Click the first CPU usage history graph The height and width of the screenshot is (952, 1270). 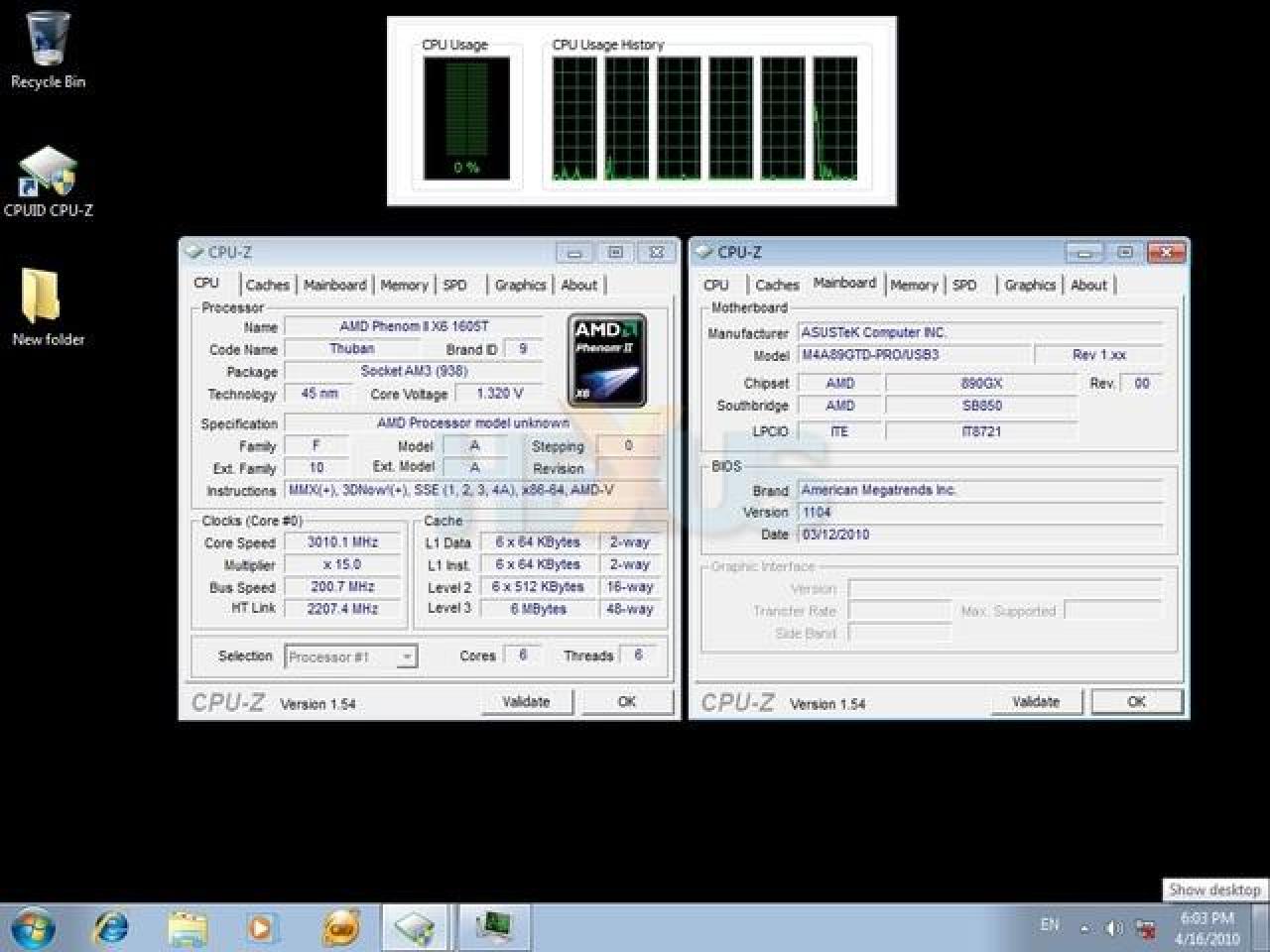coord(574,119)
